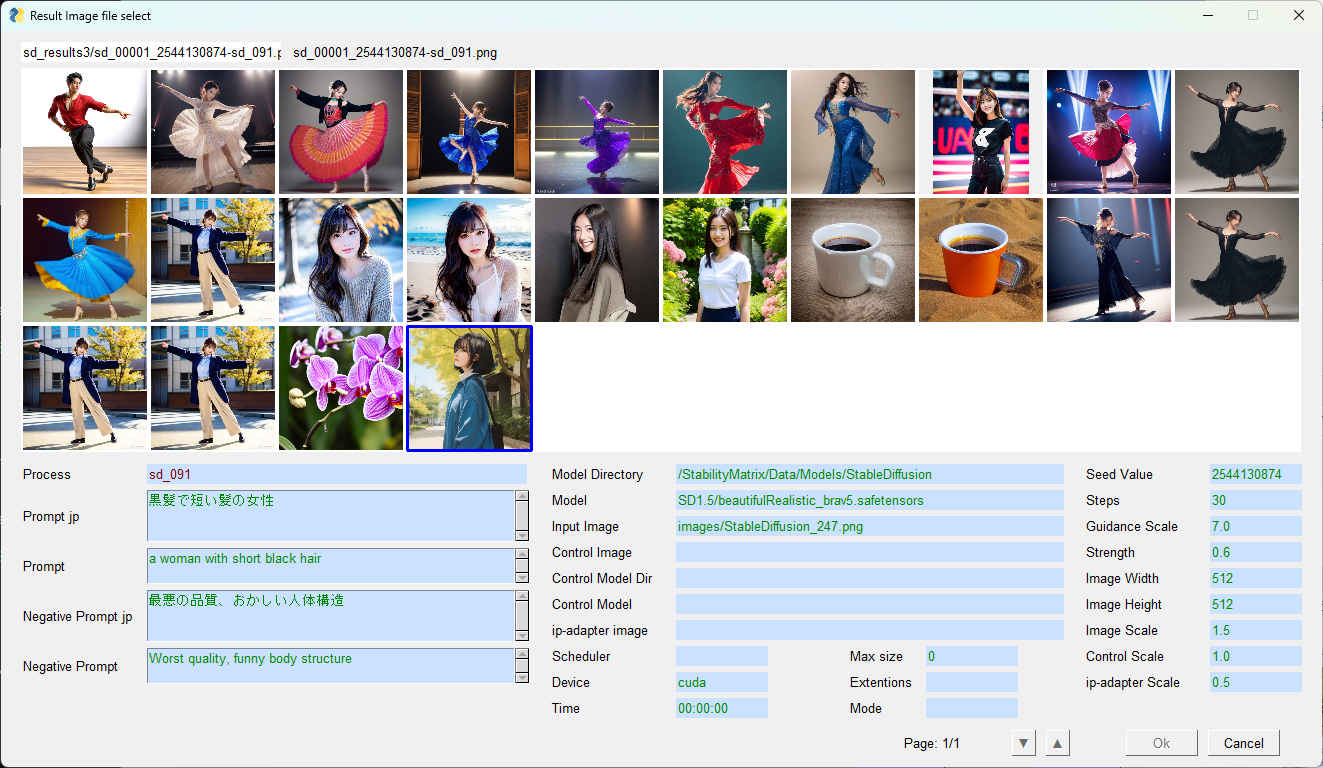Click the page down arrow button
This screenshot has height=768, width=1323.
coord(1023,743)
